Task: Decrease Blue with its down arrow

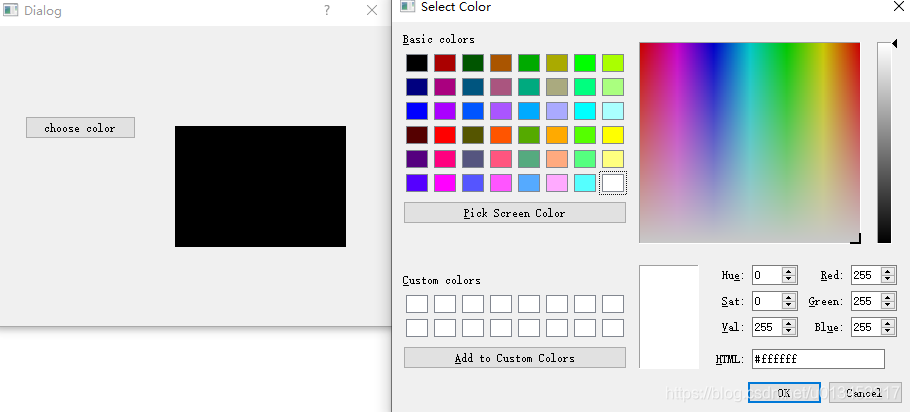Action: pyautogui.click(x=887, y=332)
